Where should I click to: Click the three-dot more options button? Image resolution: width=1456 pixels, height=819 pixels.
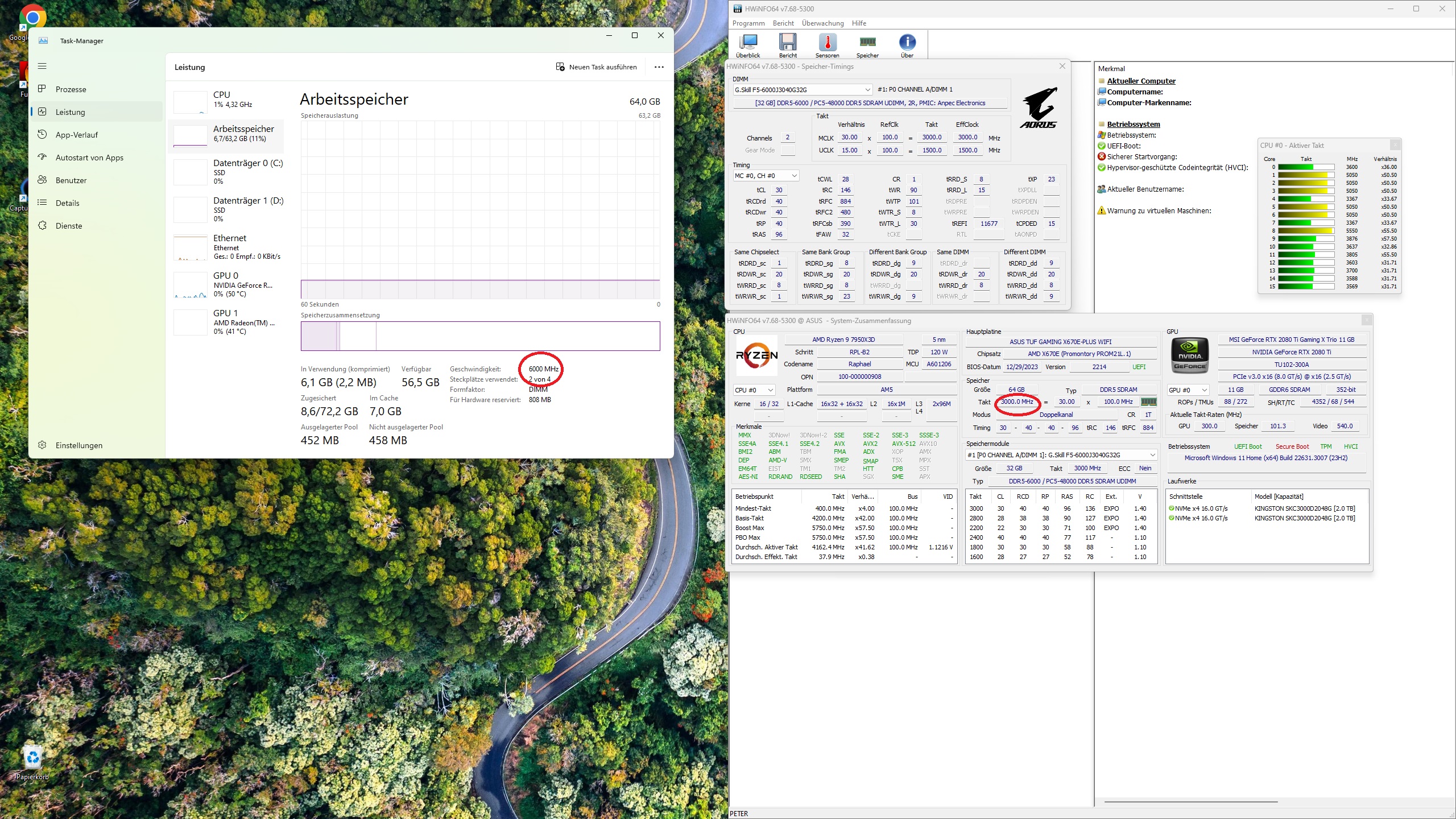click(659, 67)
